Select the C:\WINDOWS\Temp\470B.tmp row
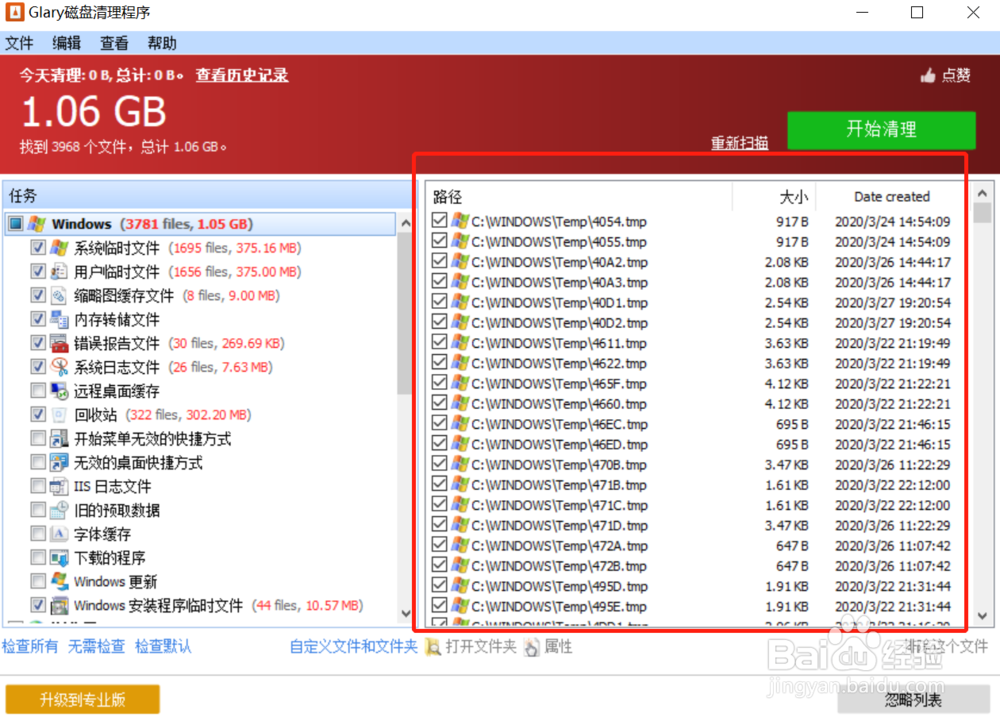1000x721 pixels. [696, 464]
